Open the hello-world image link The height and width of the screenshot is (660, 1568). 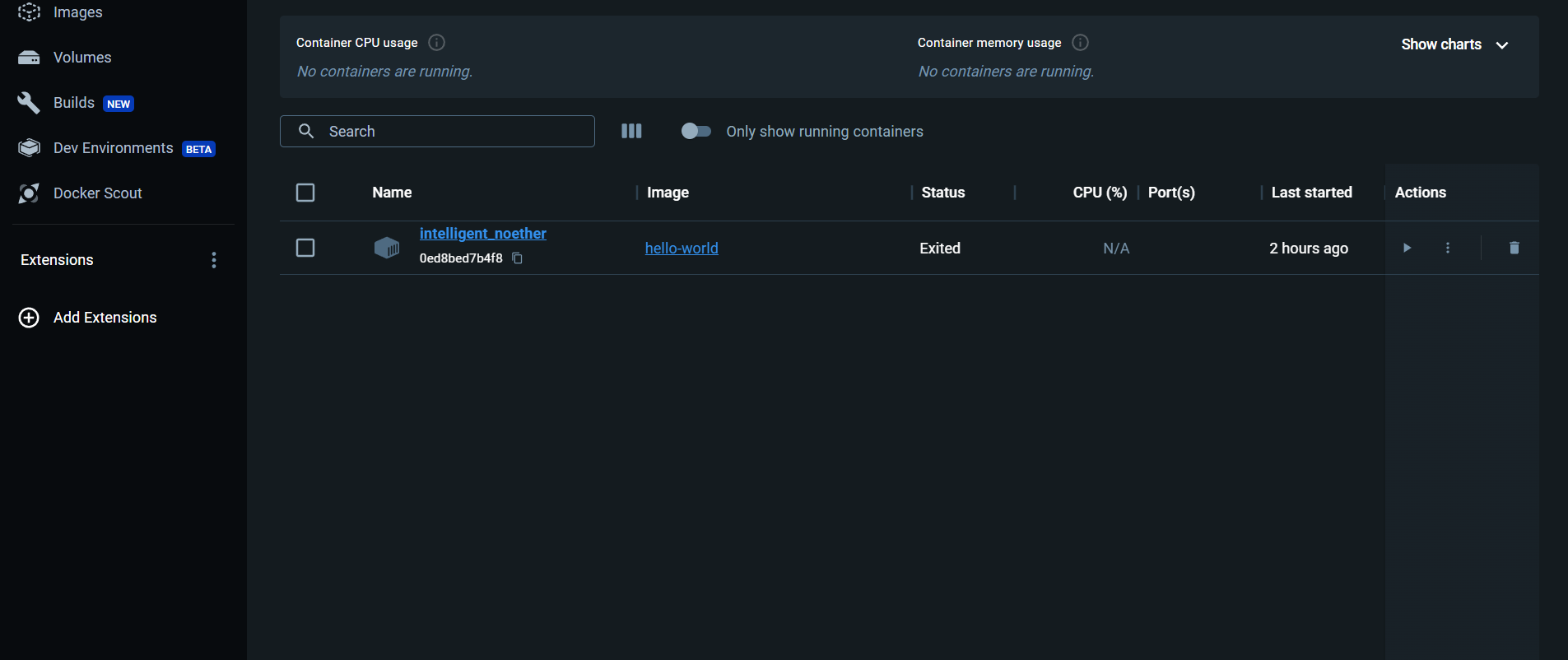(x=682, y=249)
